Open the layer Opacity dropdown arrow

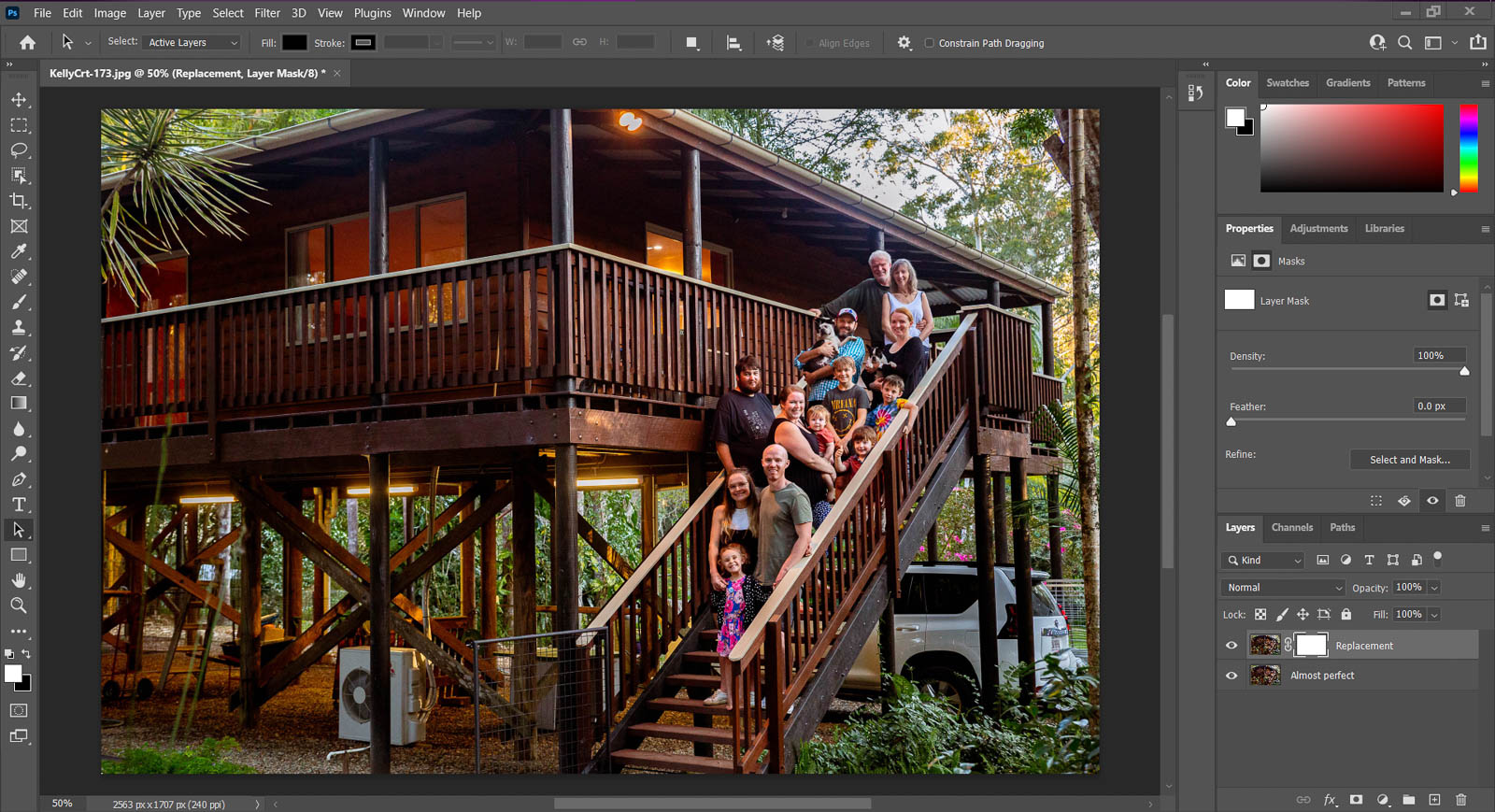pos(1434,588)
